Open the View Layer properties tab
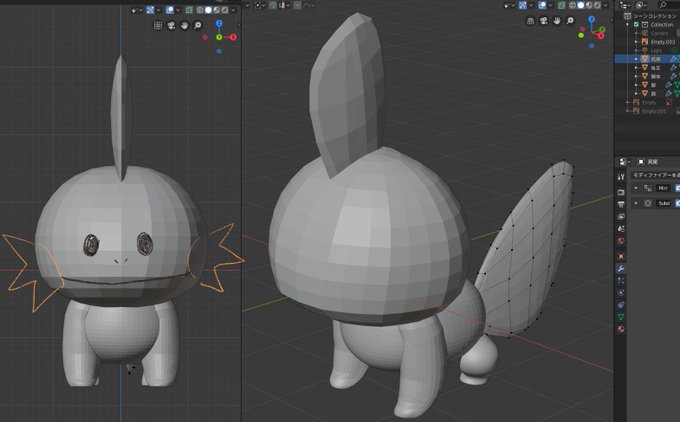 click(621, 216)
